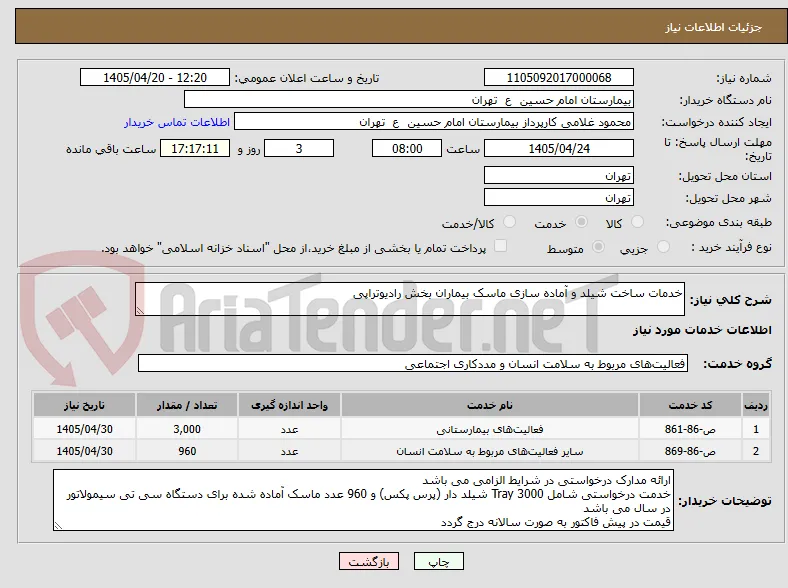Click the نام خدمت column header
The height and width of the screenshot is (588, 788).
[x=490, y=405]
